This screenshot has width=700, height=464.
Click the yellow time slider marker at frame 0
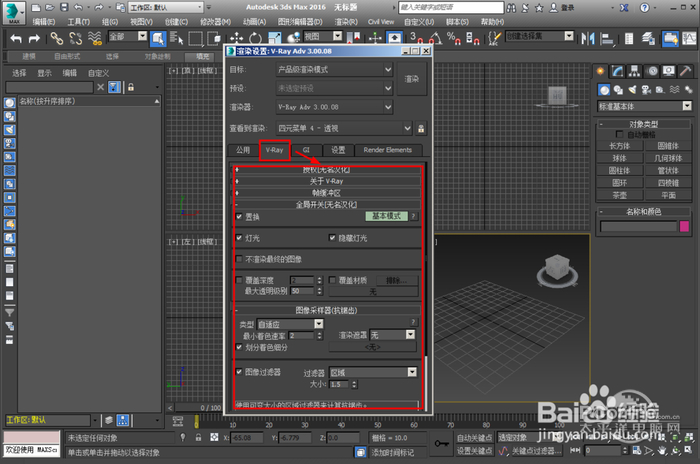pos(196,422)
